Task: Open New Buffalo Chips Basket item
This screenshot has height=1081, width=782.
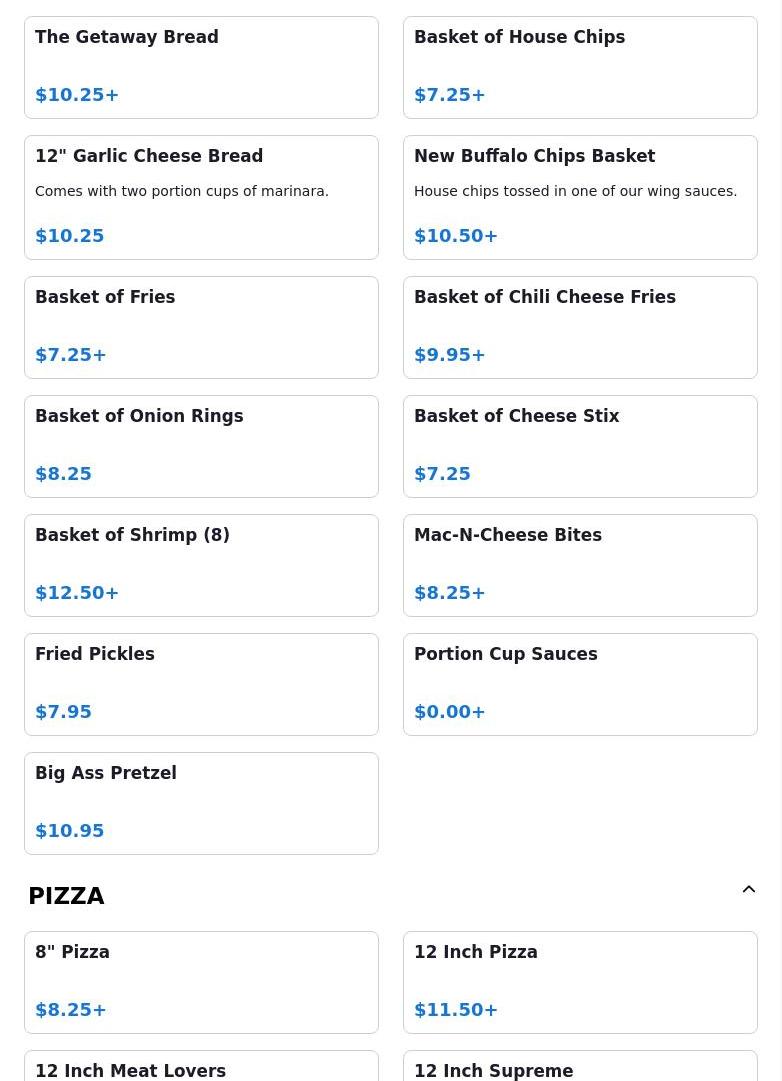Action: point(580,197)
